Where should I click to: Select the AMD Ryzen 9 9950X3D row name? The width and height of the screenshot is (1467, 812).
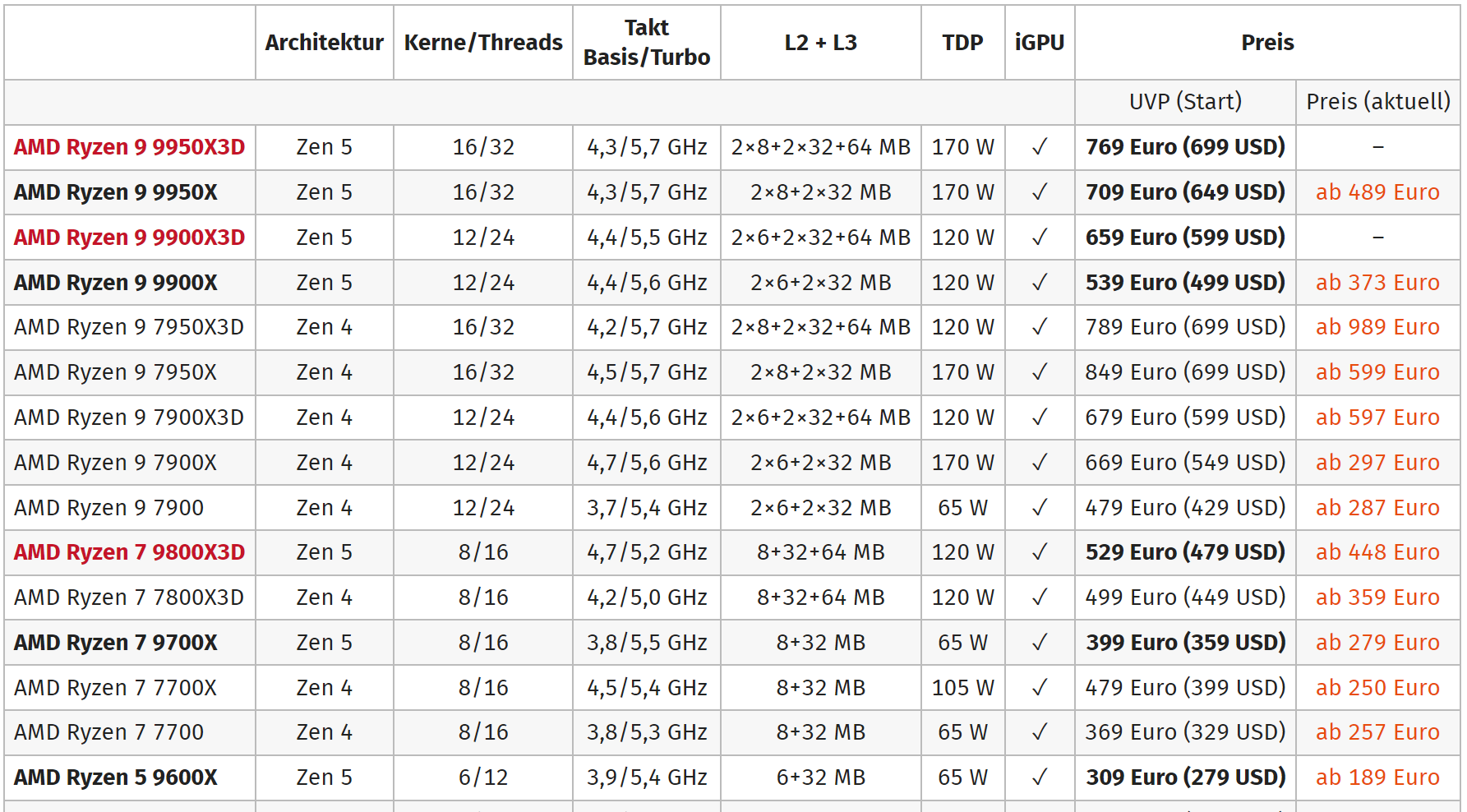point(129,147)
